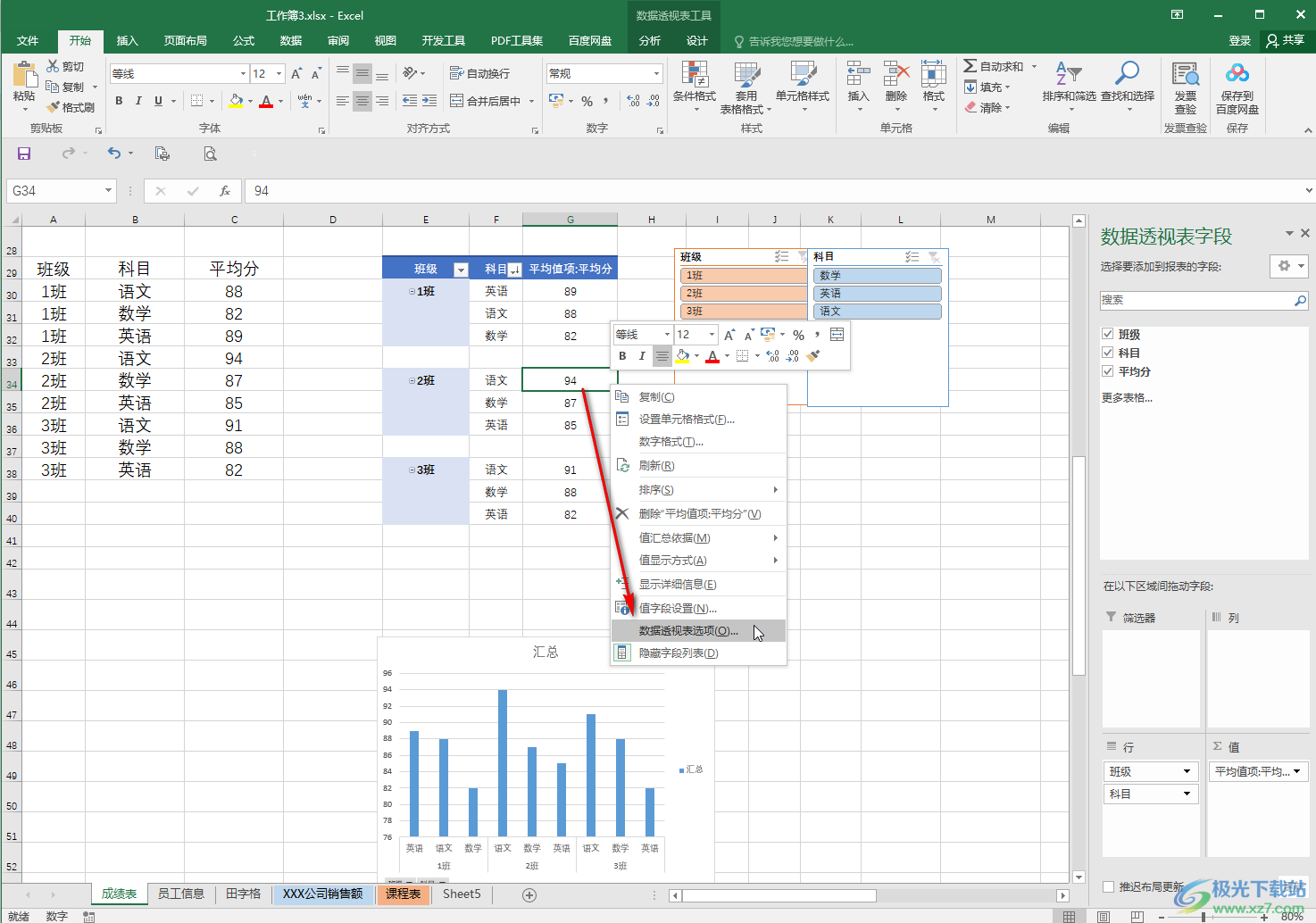Select 3班 in the 班级 slicer
Image resolution: width=1316 pixels, height=923 pixels.
743,311
